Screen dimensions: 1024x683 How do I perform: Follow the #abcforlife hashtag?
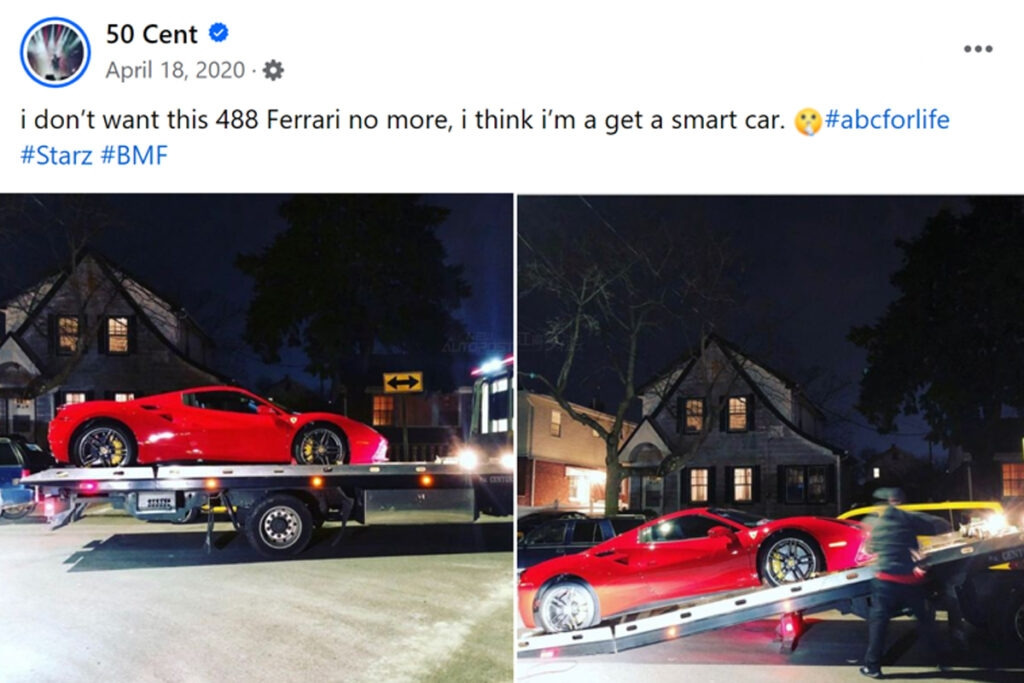[x=887, y=120]
